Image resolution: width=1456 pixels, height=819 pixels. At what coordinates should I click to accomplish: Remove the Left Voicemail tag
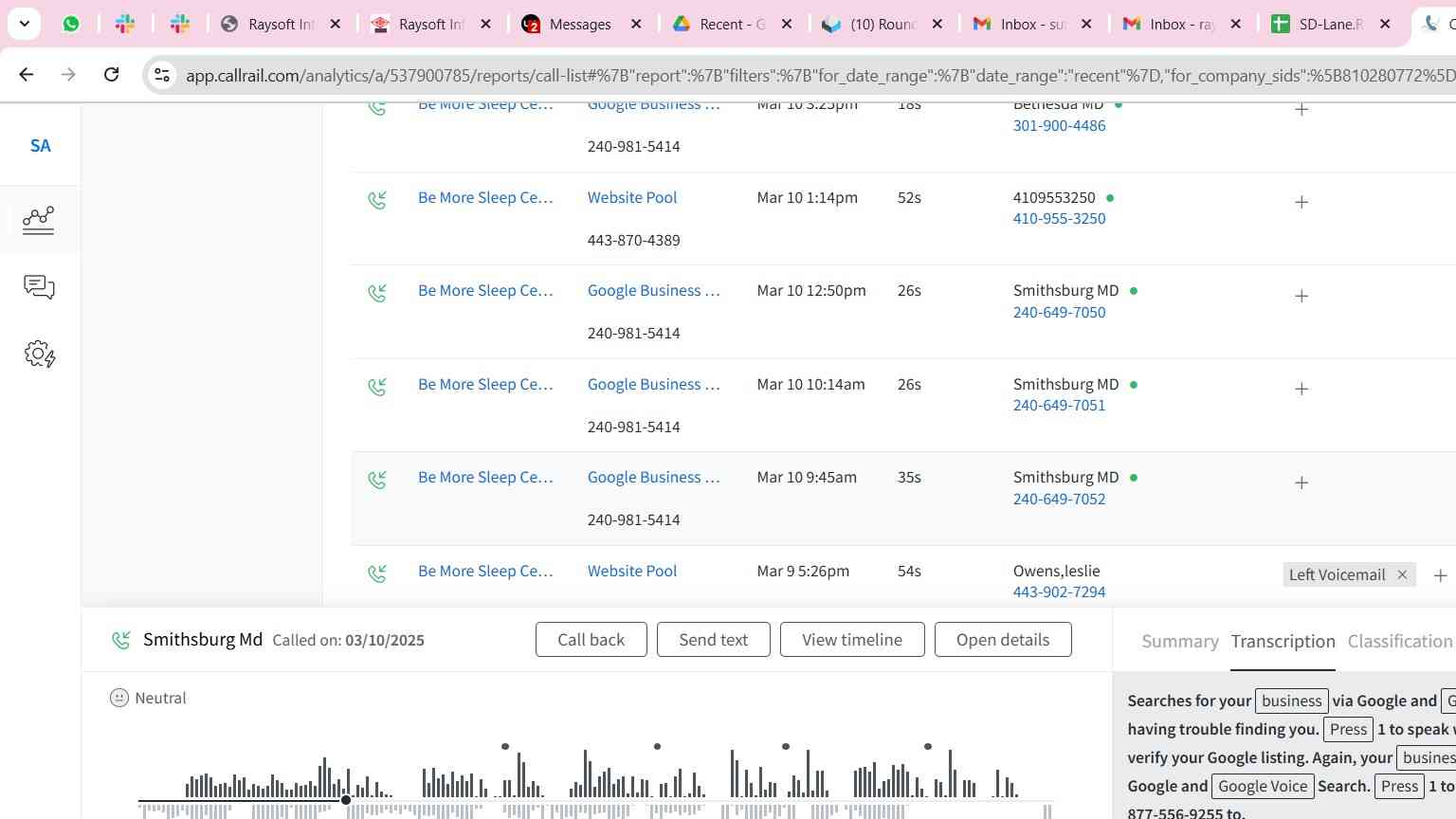[x=1402, y=574]
